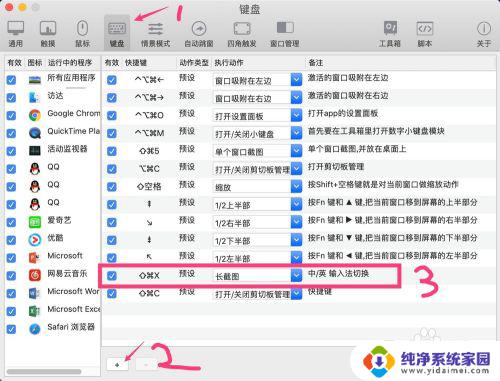Viewport: 500px width, 381px height.
Task: Open the 缩放 action dropdown
Action: (296, 187)
